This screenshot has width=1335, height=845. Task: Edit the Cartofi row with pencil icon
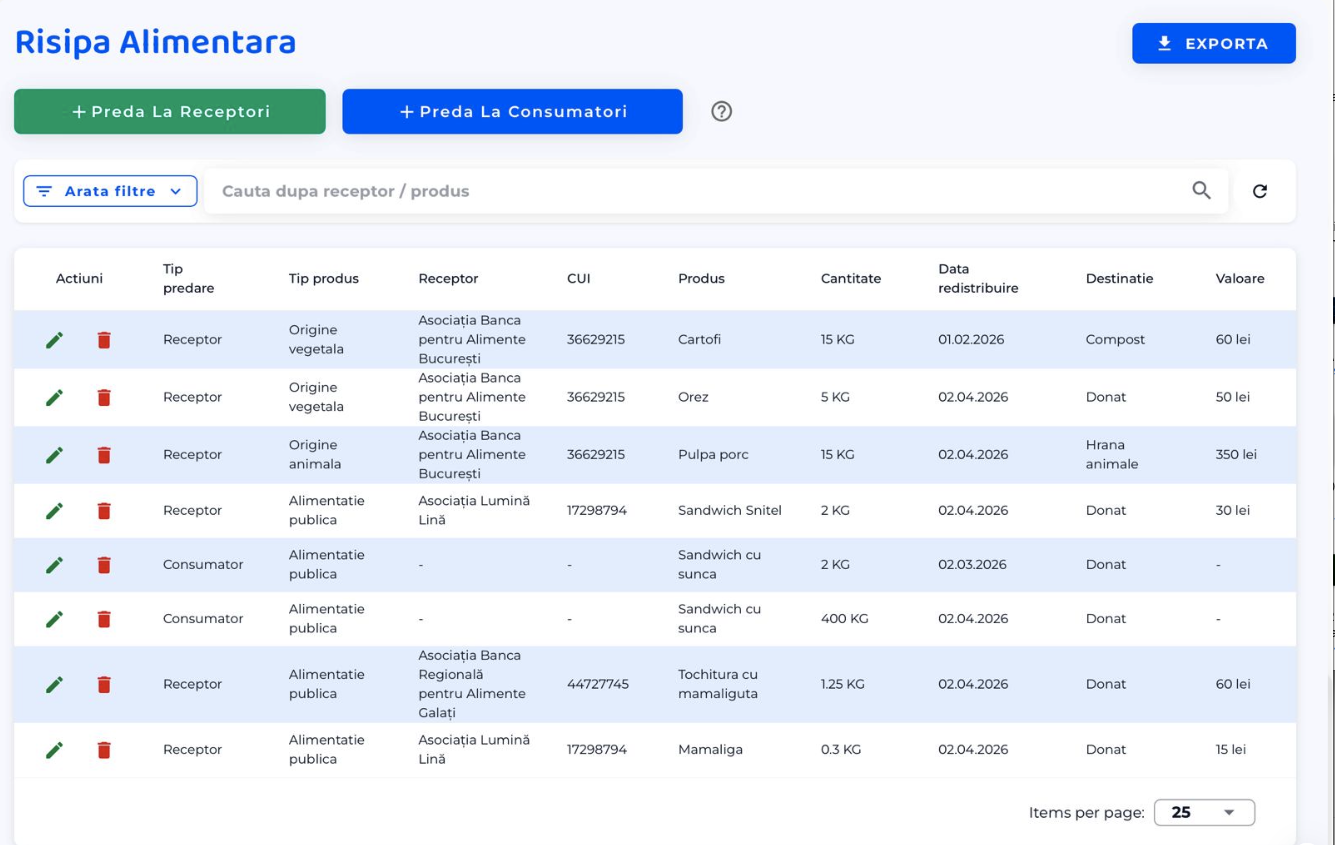coord(55,340)
